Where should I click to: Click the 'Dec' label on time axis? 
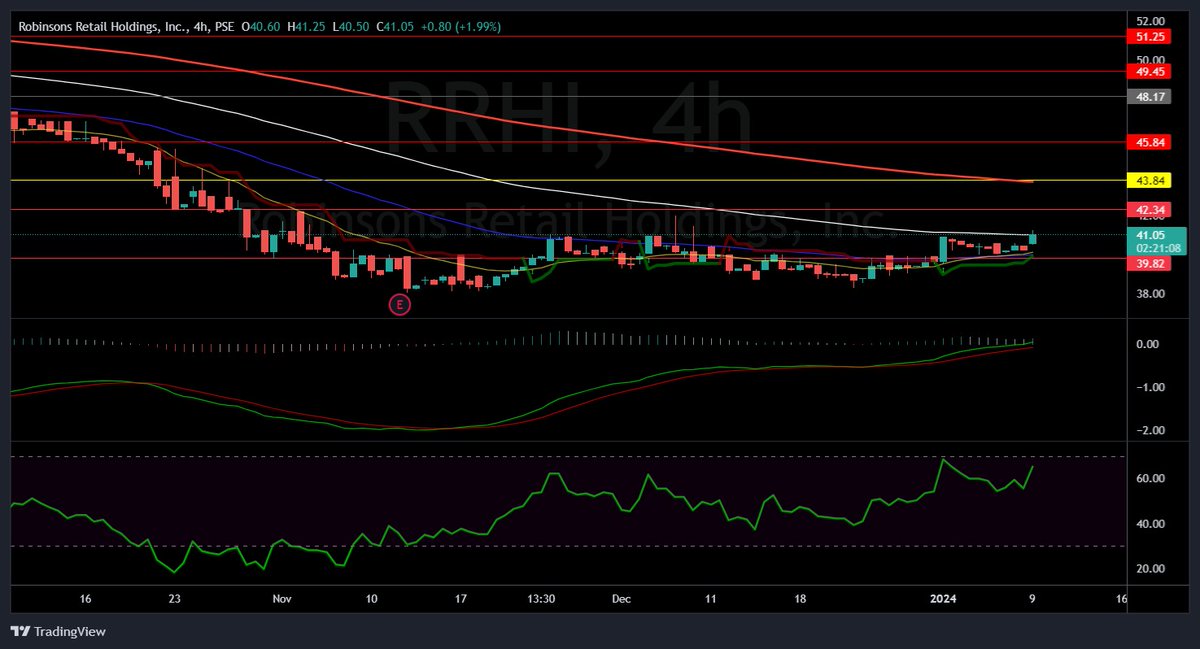click(622, 599)
